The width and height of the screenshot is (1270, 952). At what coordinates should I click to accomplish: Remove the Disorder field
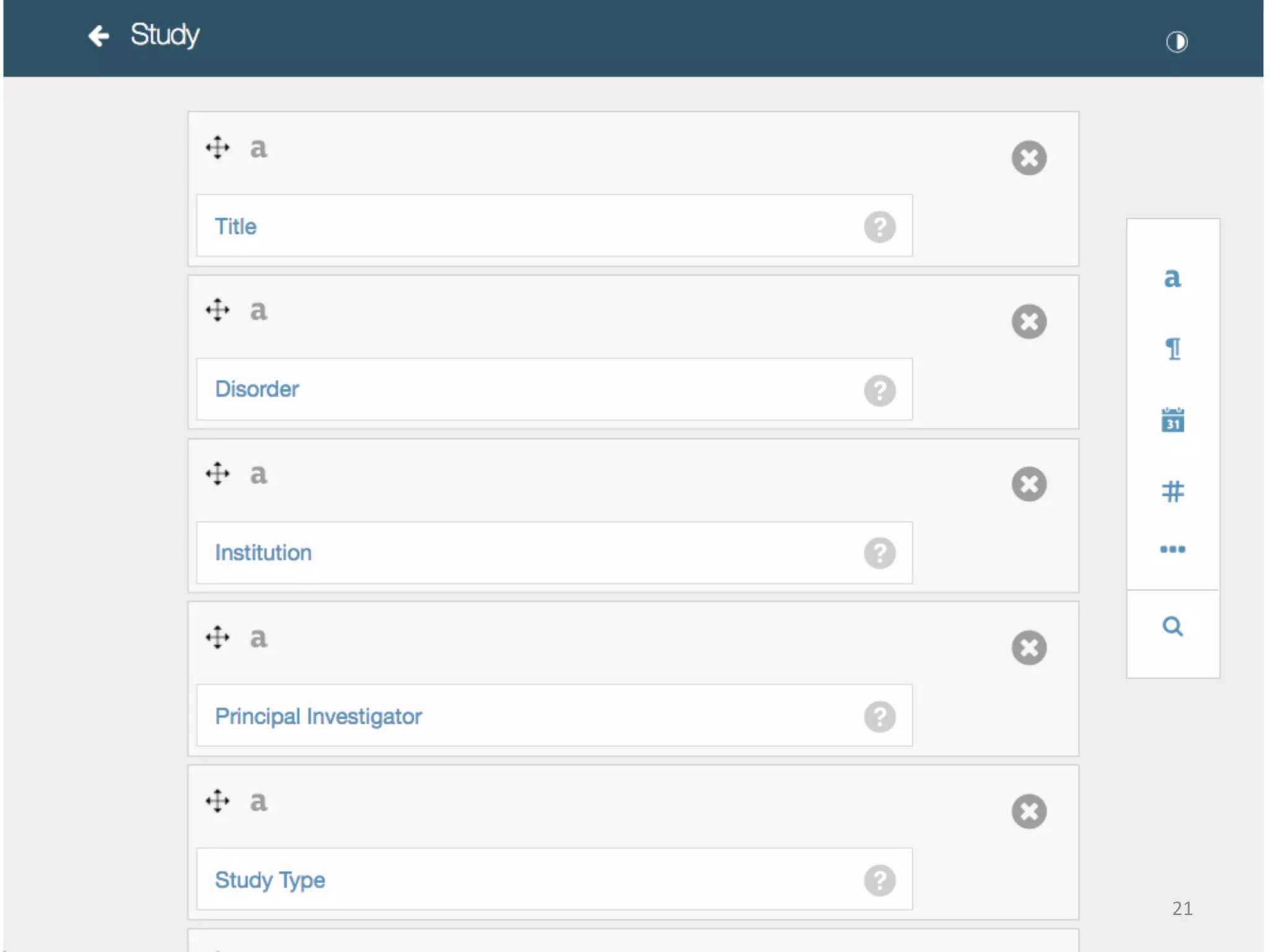tap(1029, 322)
